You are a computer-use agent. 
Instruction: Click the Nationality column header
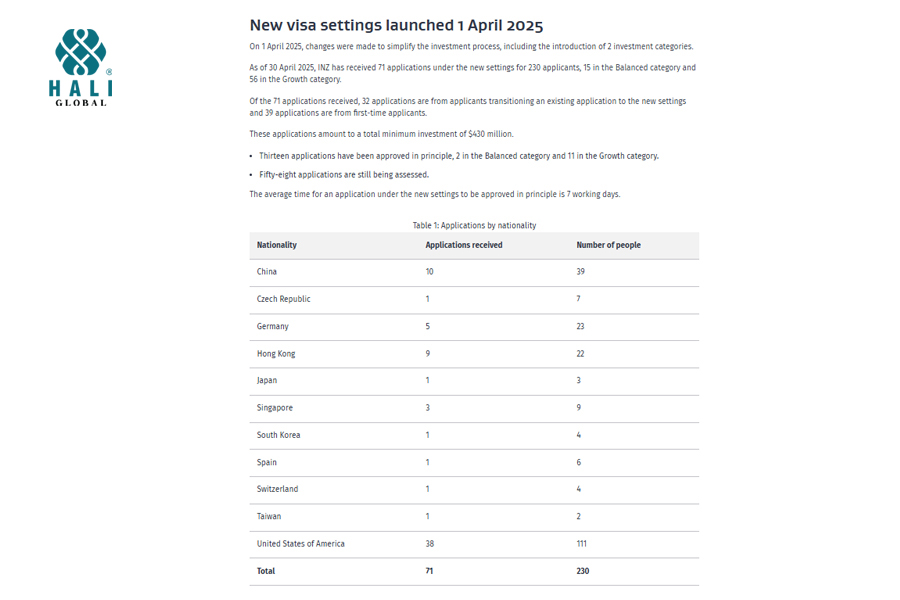(x=277, y=245)
